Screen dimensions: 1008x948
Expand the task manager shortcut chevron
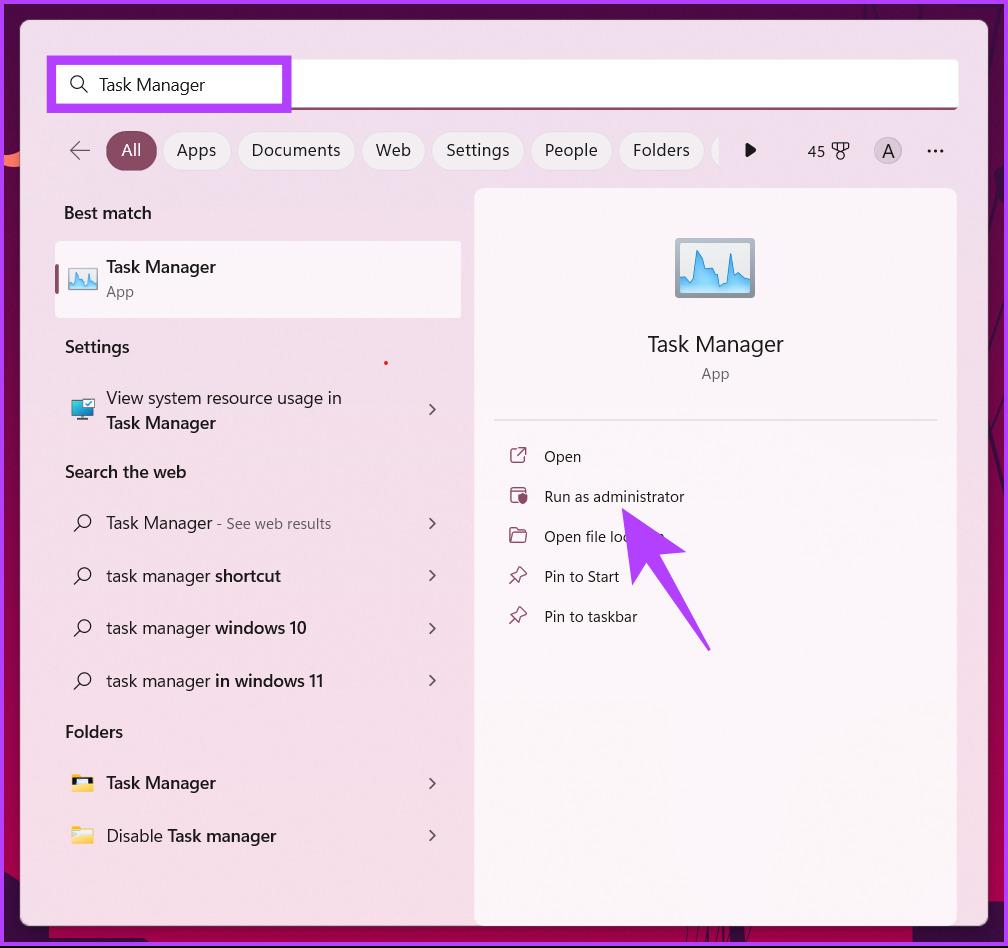pos(432,576)
